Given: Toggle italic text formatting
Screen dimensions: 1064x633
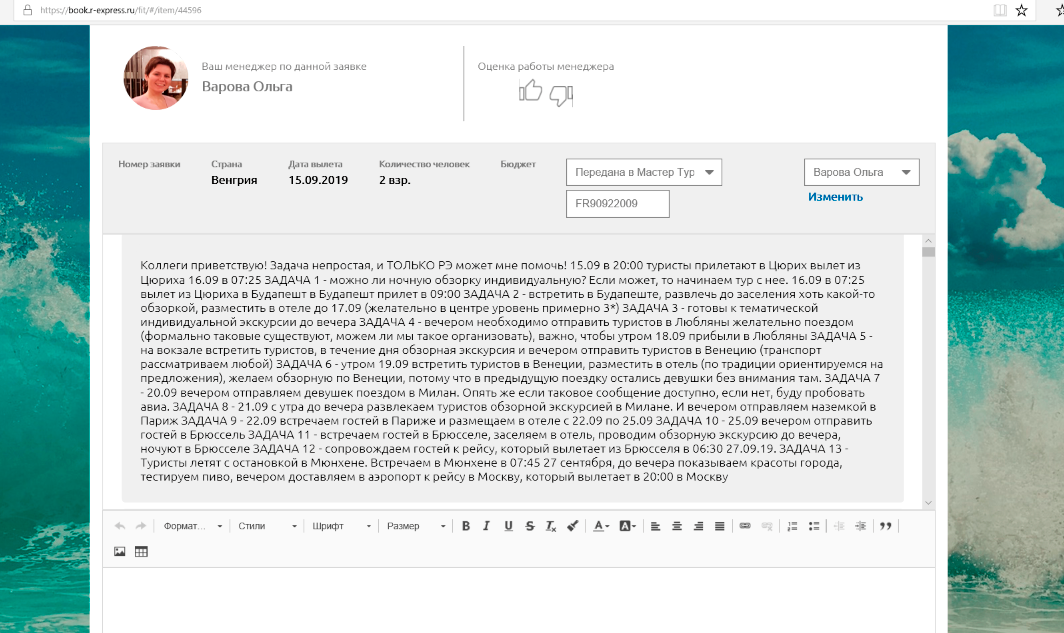Looking at the screenshot, I should point(487,526).
